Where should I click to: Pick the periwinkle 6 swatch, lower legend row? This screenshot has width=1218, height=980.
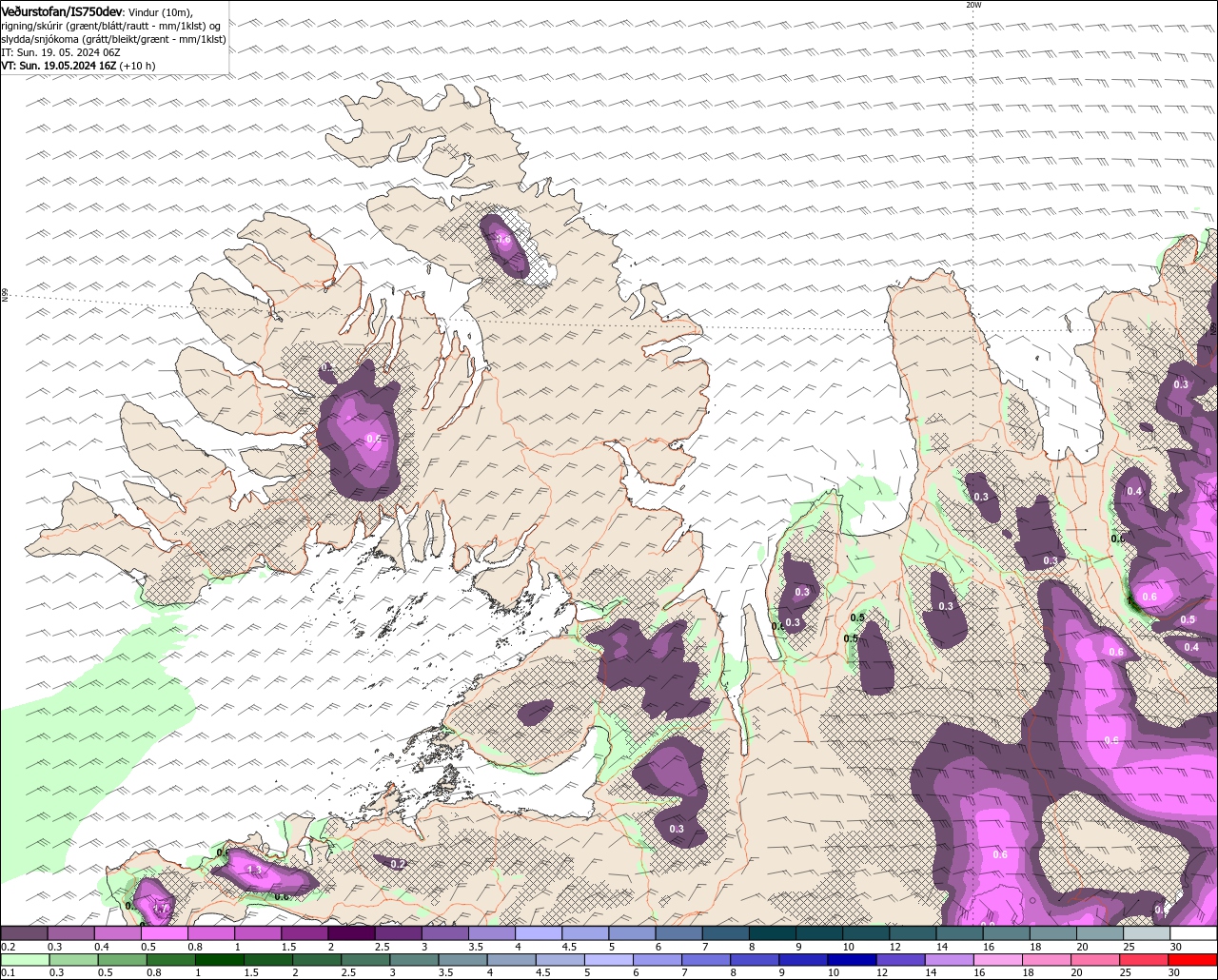(x=658, y=959)
